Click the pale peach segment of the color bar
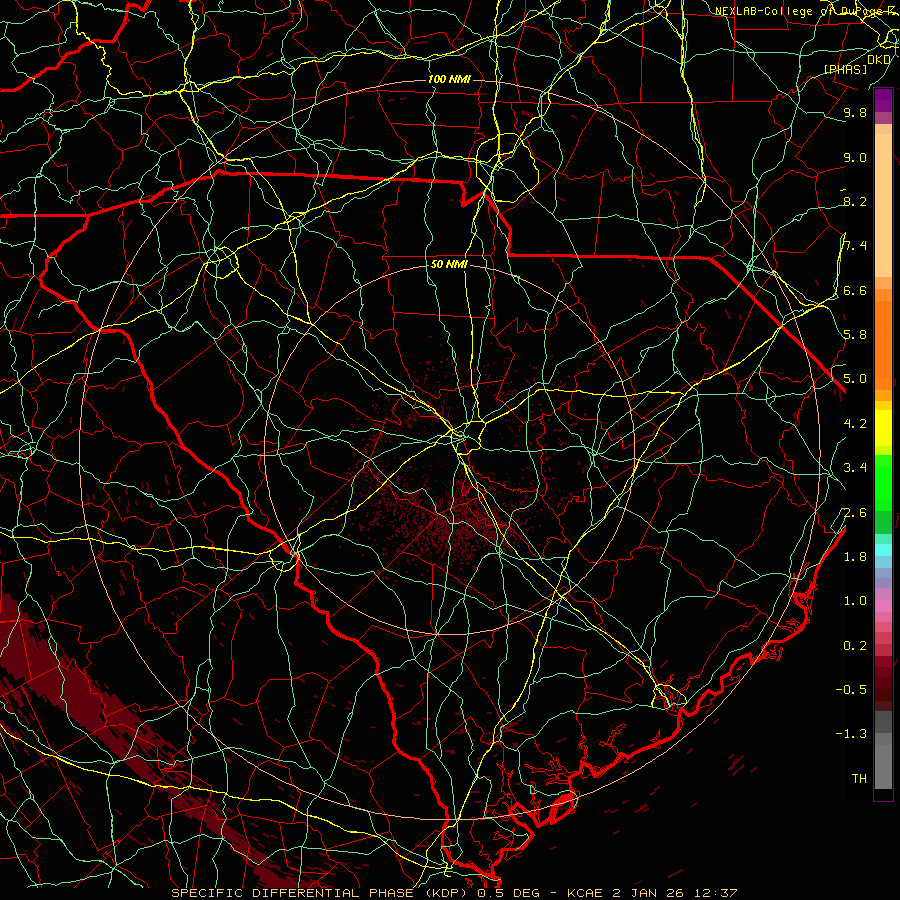 coord(883,205)
